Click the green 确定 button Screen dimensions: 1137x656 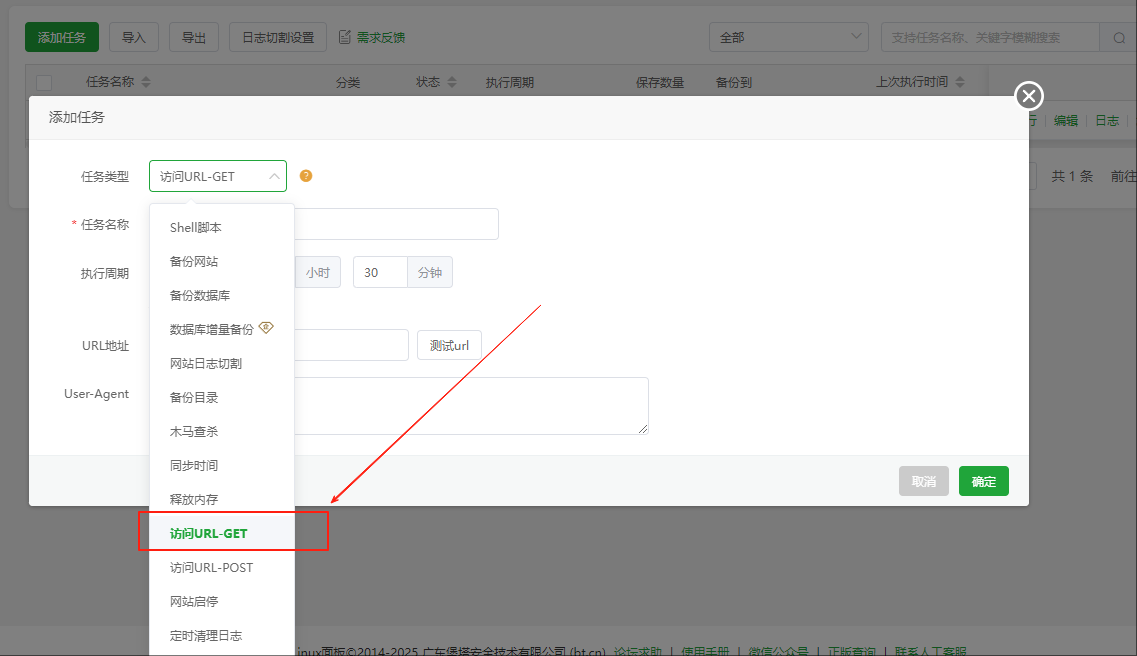coord(983,481)
